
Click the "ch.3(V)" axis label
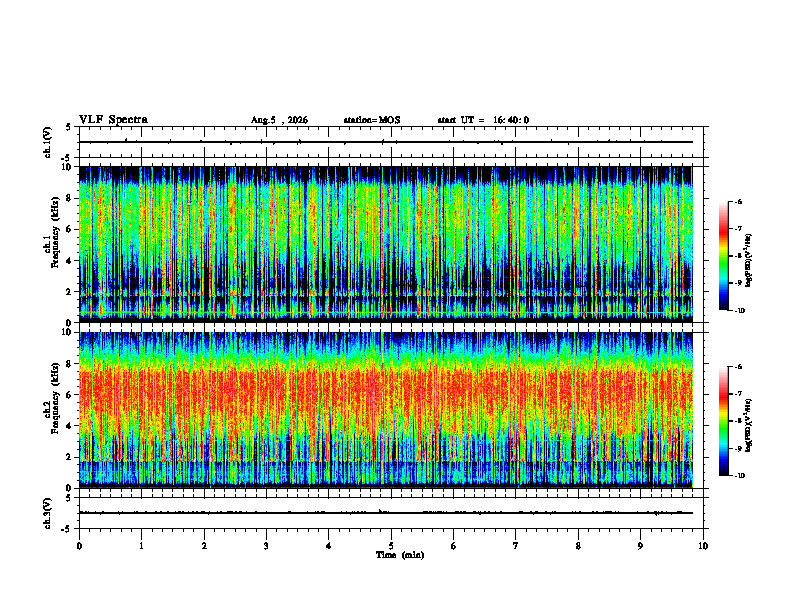click(x=47, y=513)
